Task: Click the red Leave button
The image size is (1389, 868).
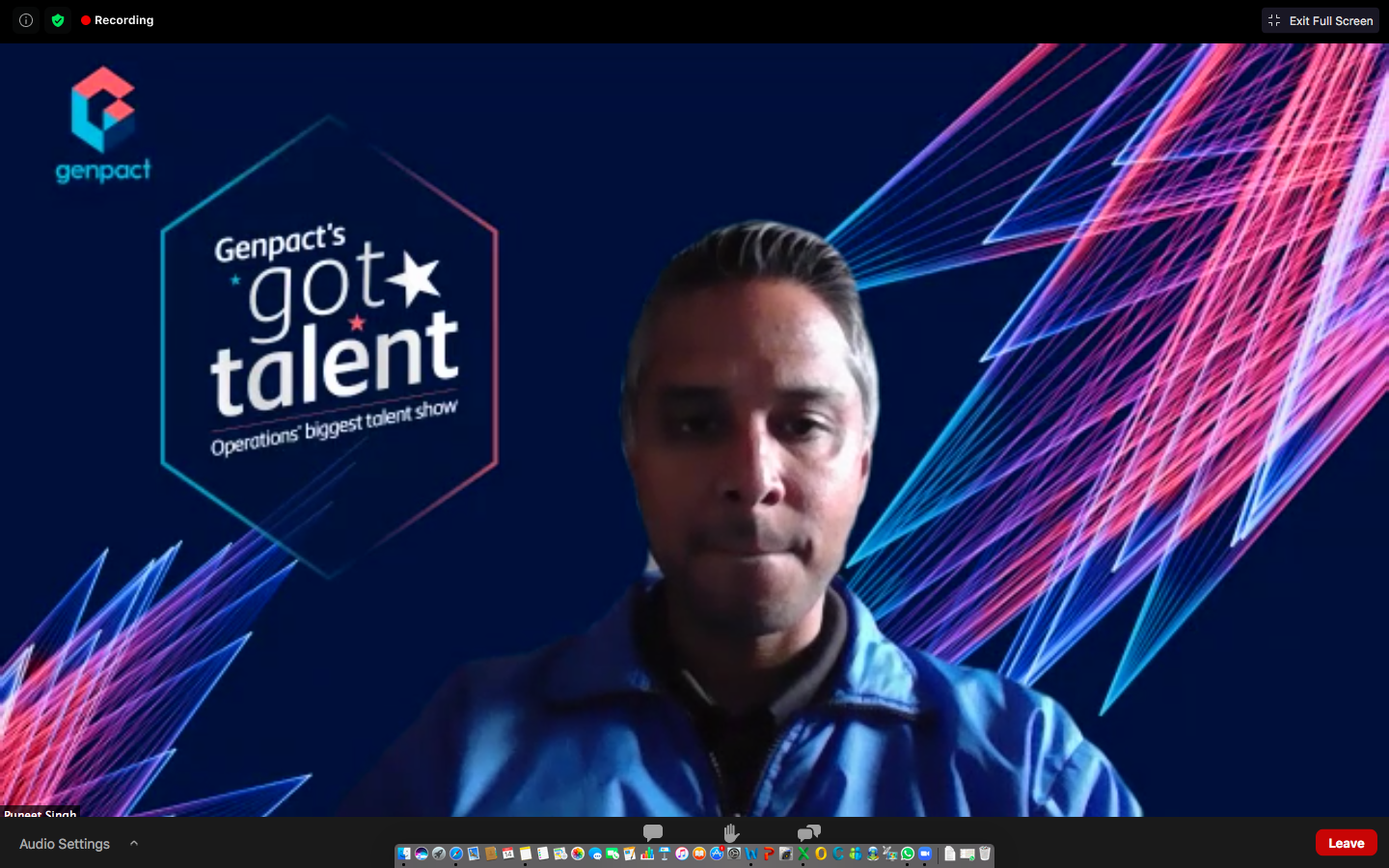Action: [1346, 843]
